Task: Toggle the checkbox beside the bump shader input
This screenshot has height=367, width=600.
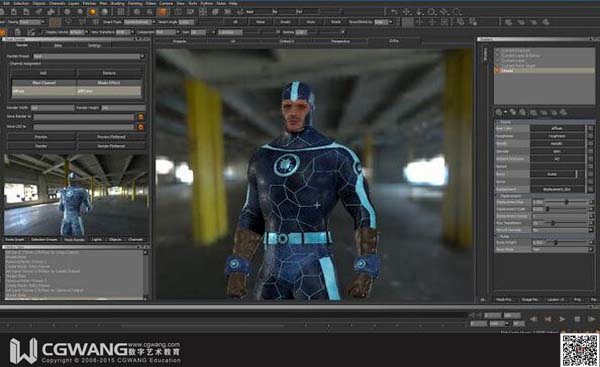Action: pos(590,174)
